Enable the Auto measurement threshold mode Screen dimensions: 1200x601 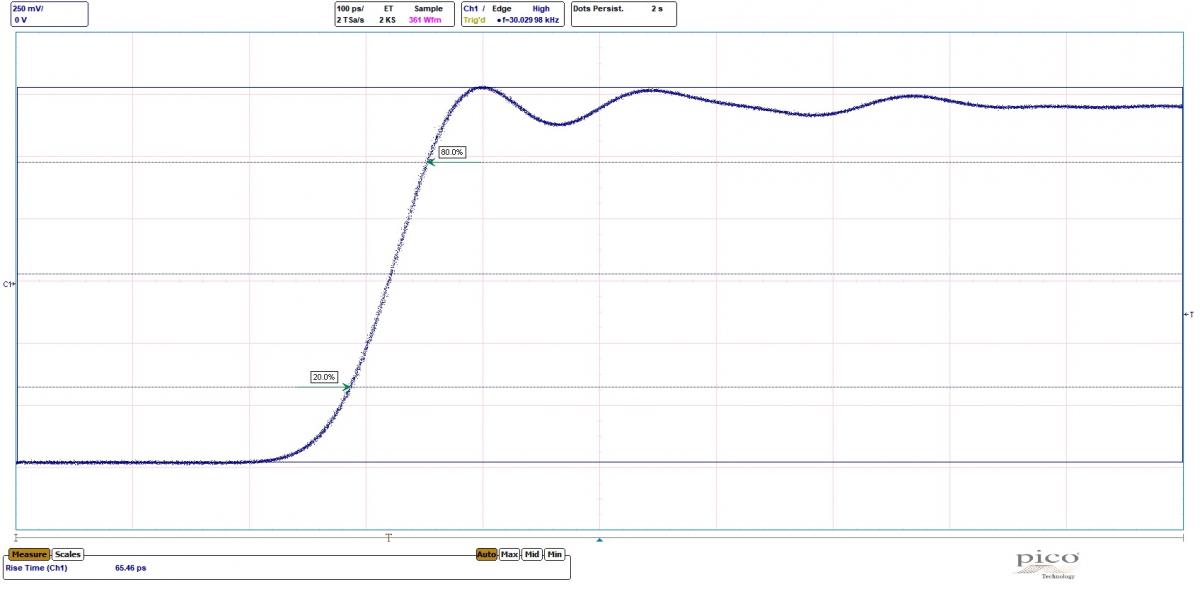point(488,553)
